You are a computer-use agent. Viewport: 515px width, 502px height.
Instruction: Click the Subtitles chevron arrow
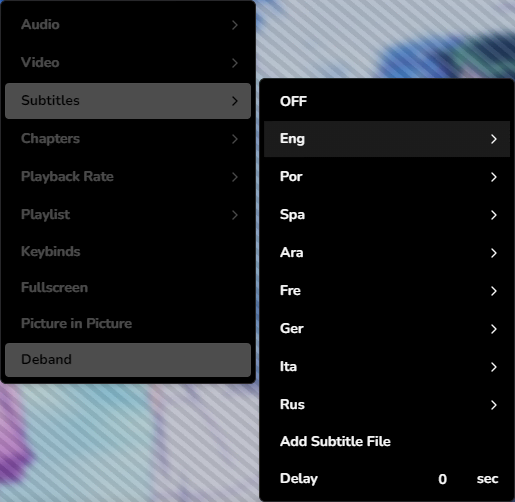(x=235, y=101)
